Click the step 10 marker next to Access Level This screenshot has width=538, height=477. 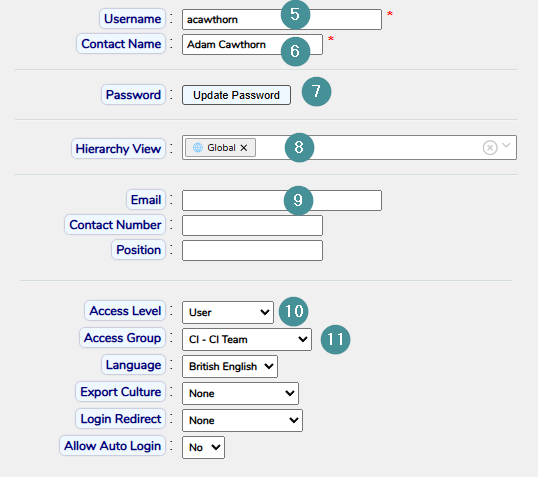[x=294, y=312]
